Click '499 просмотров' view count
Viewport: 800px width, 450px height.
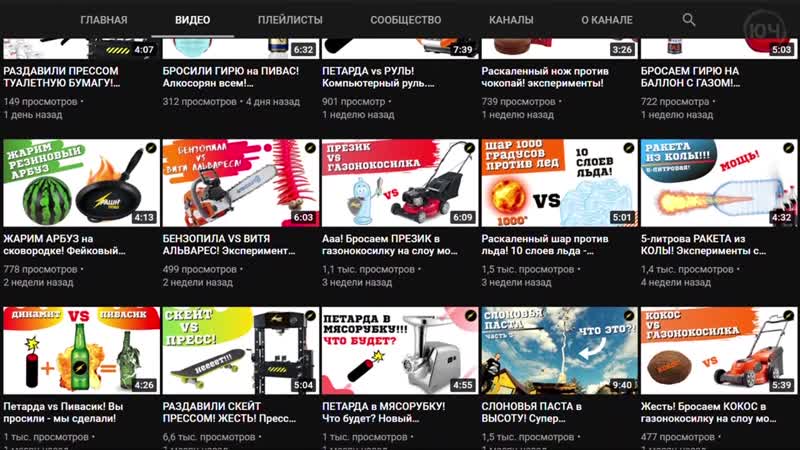tap(199, 269)
